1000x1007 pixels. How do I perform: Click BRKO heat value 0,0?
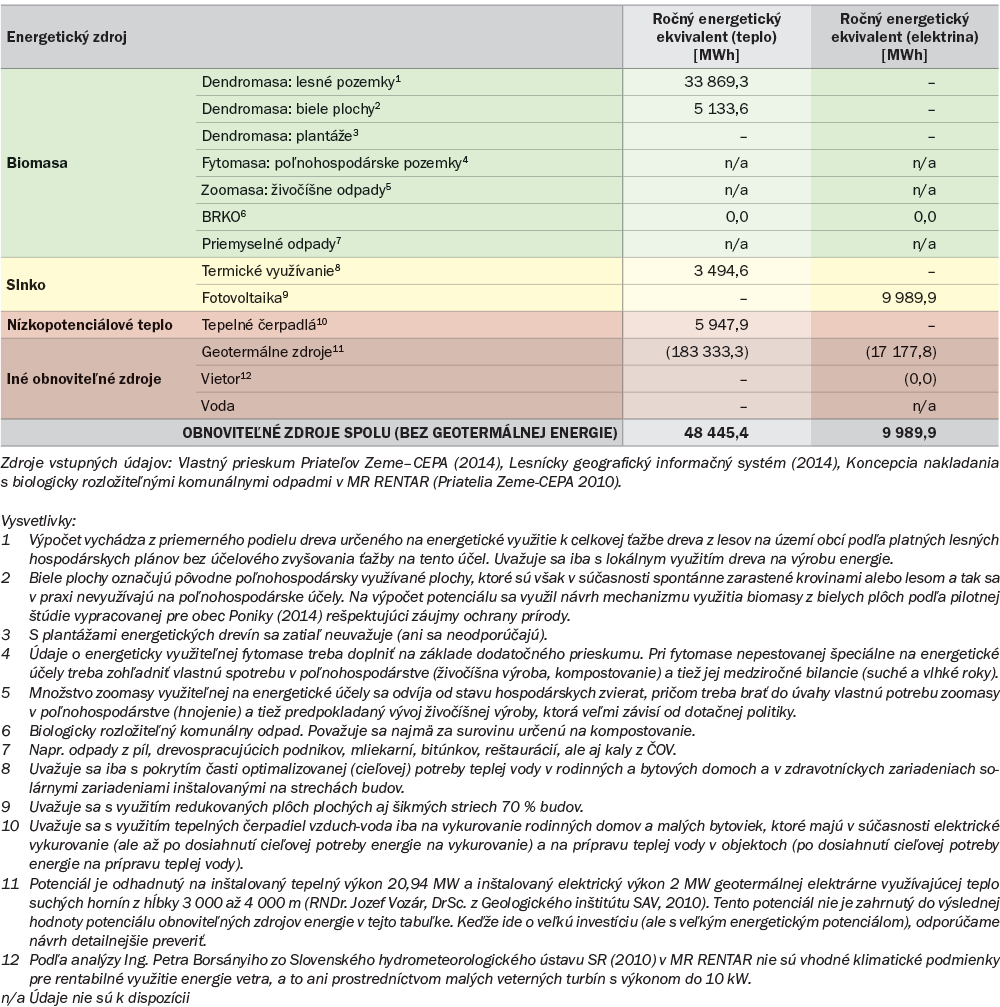point(737,216)
